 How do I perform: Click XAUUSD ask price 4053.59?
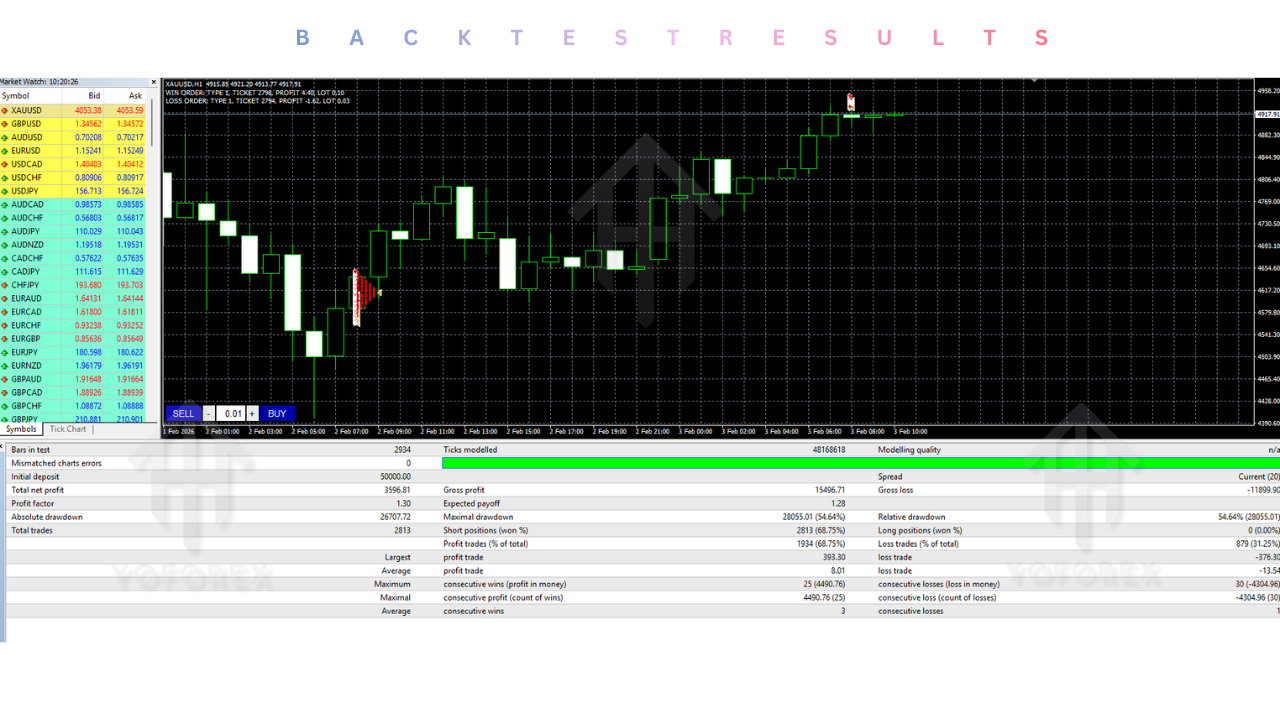click(130, 110)
